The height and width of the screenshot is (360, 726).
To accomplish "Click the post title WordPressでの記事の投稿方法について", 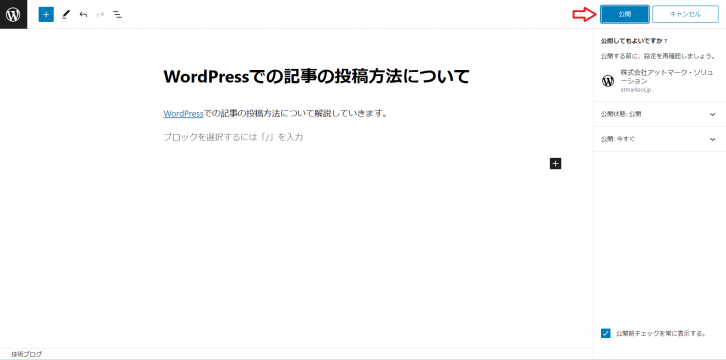I will [x=316, y=77].
